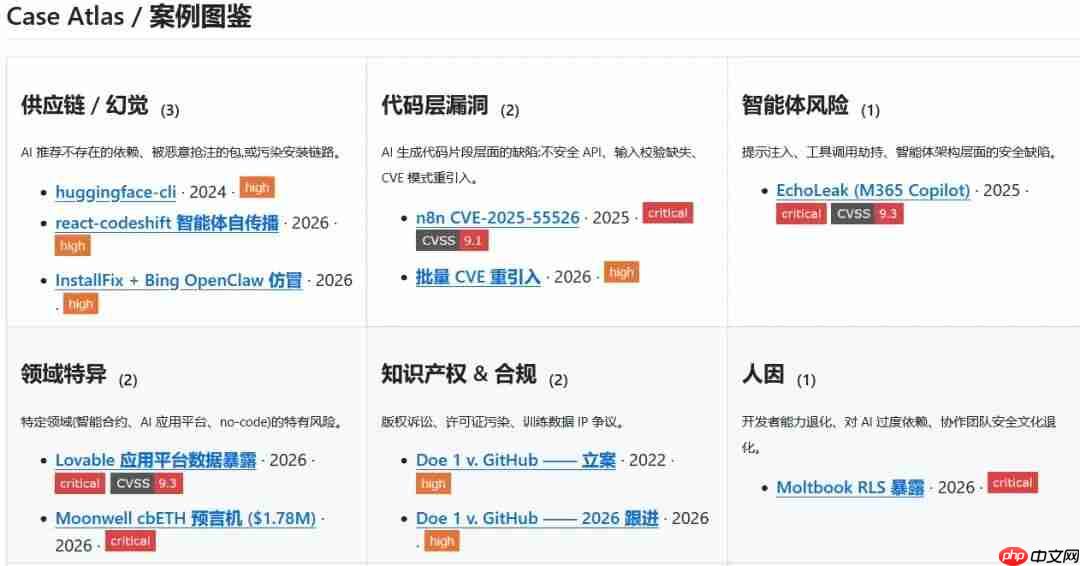Click the 2026 year after Moltbook RLS 暴露
Viewport: 1080px width, 566px height.
click(x=956, y=488)
